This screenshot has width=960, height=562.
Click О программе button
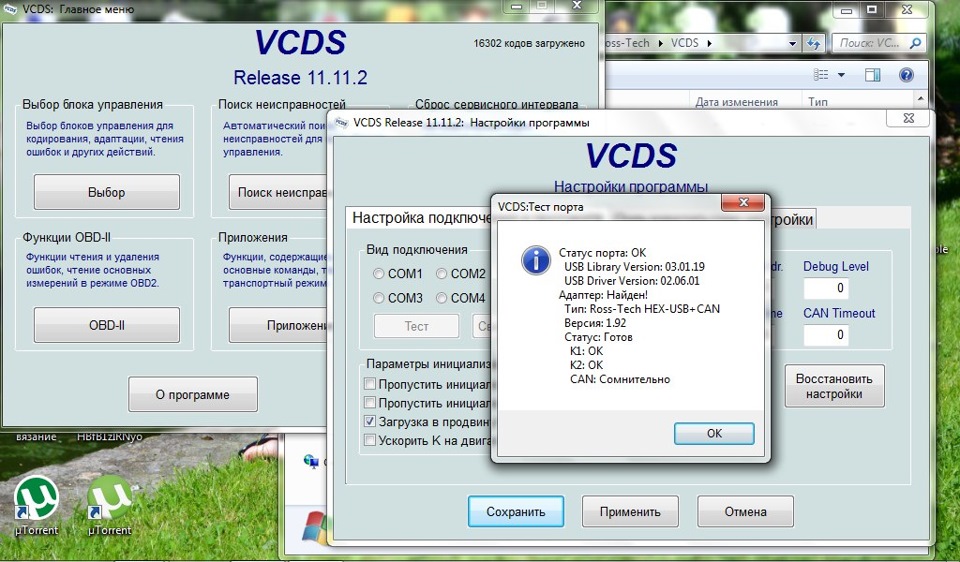[193, 395]
